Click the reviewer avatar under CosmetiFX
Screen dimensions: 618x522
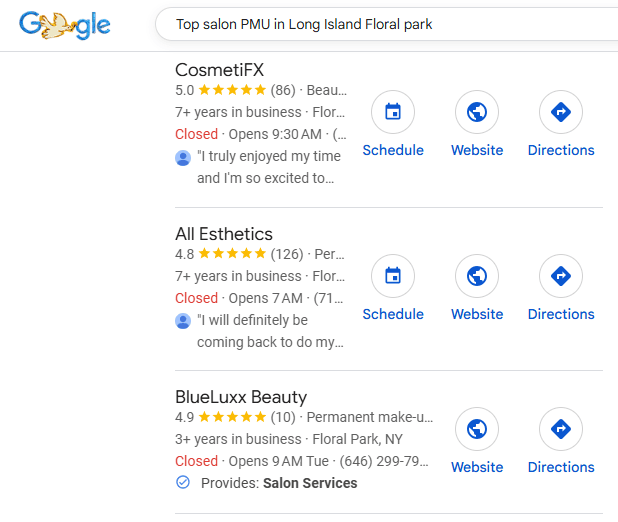183,157
